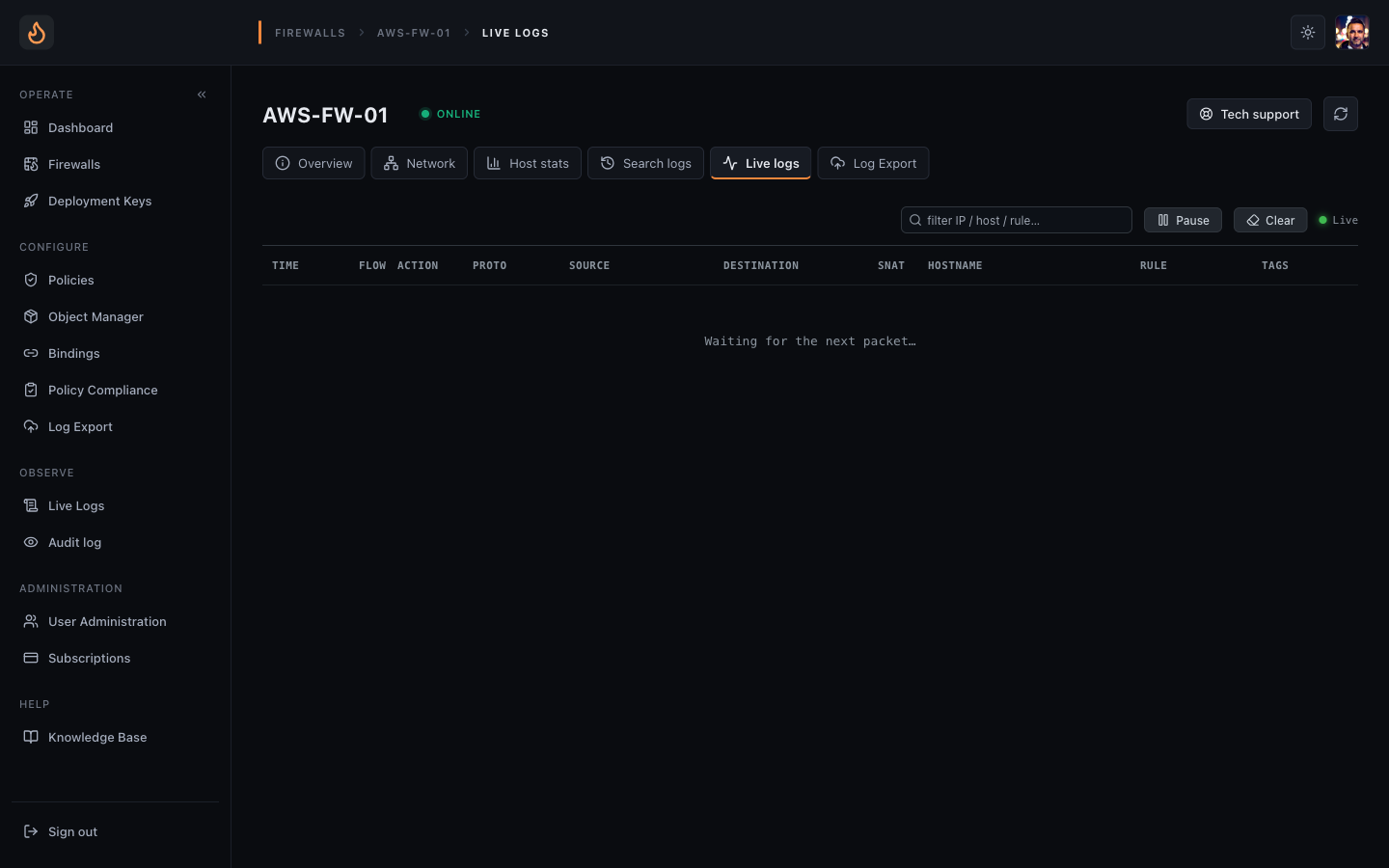Click the Bindings link icon
The width and height of the screenshot is (1389, 868).
pyautogui.click(x=31, y=353)
